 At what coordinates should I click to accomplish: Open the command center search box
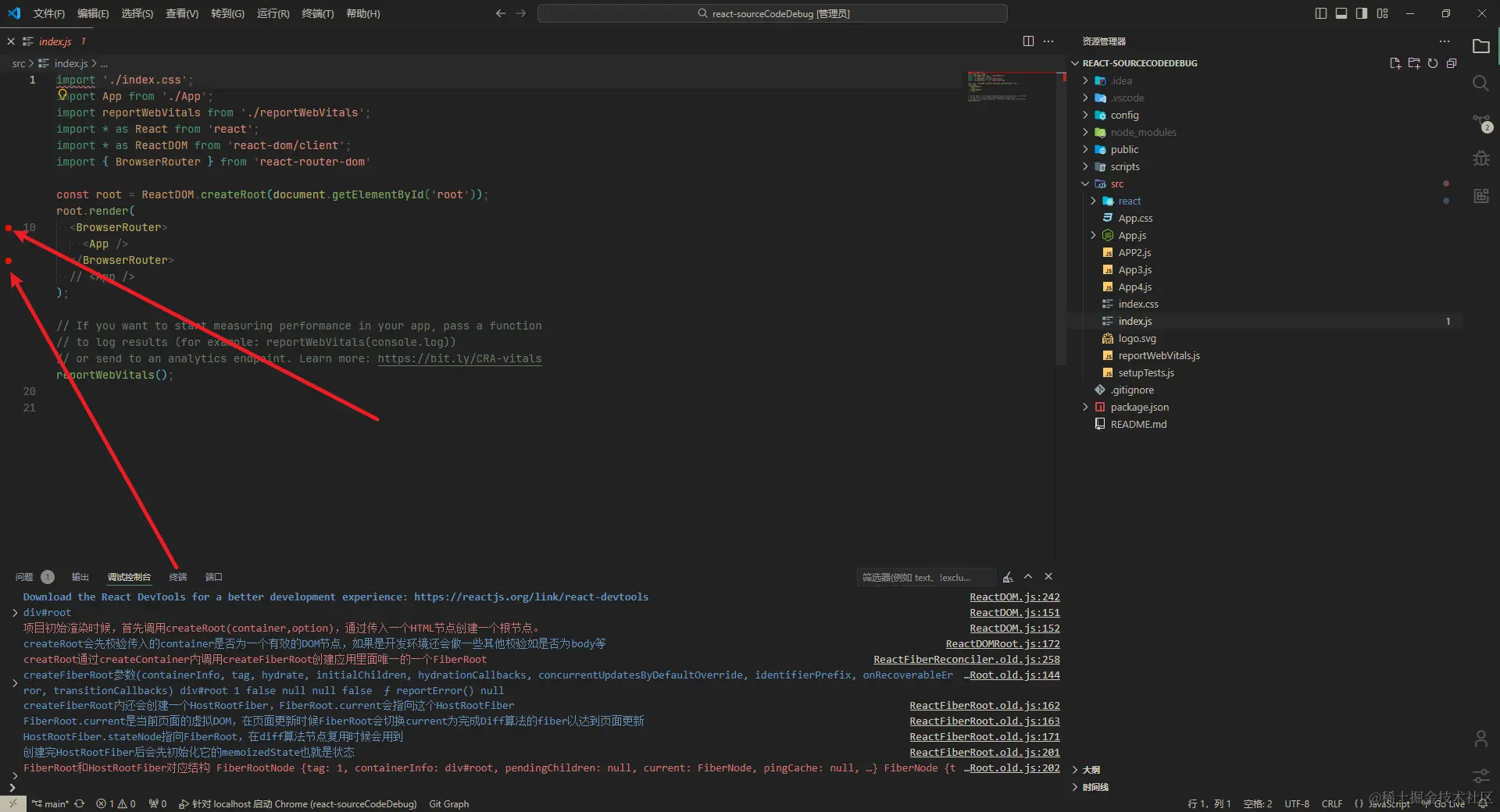tap(772, 13)
